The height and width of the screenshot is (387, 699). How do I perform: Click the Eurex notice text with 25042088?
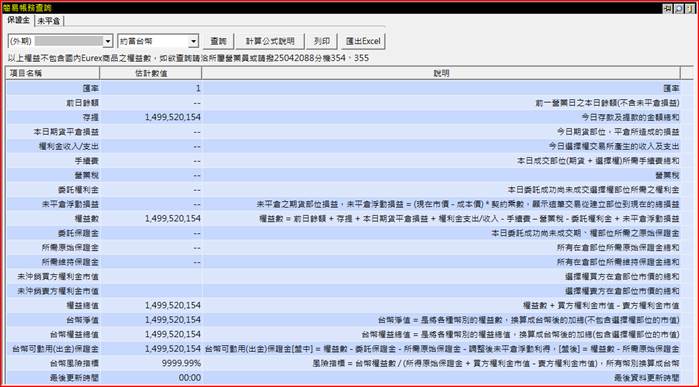(189, 58)
